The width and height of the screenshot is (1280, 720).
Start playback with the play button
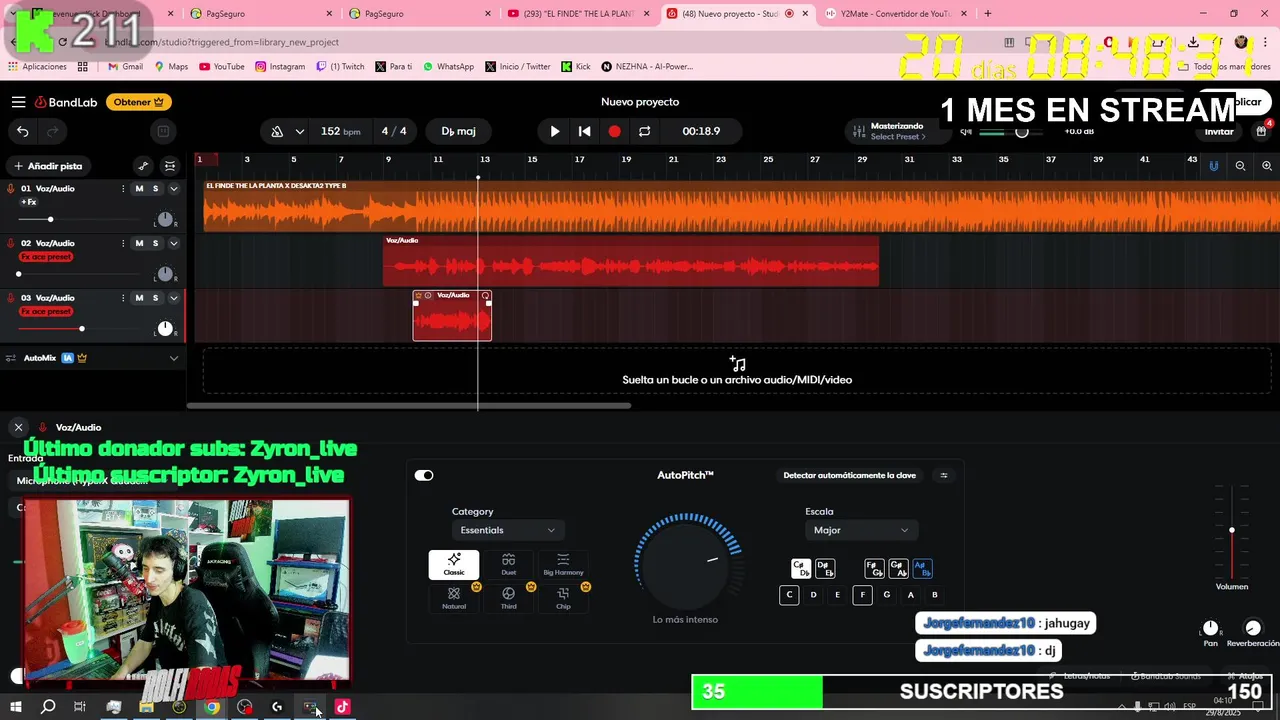pyautogui.click(x=555, y=131)
